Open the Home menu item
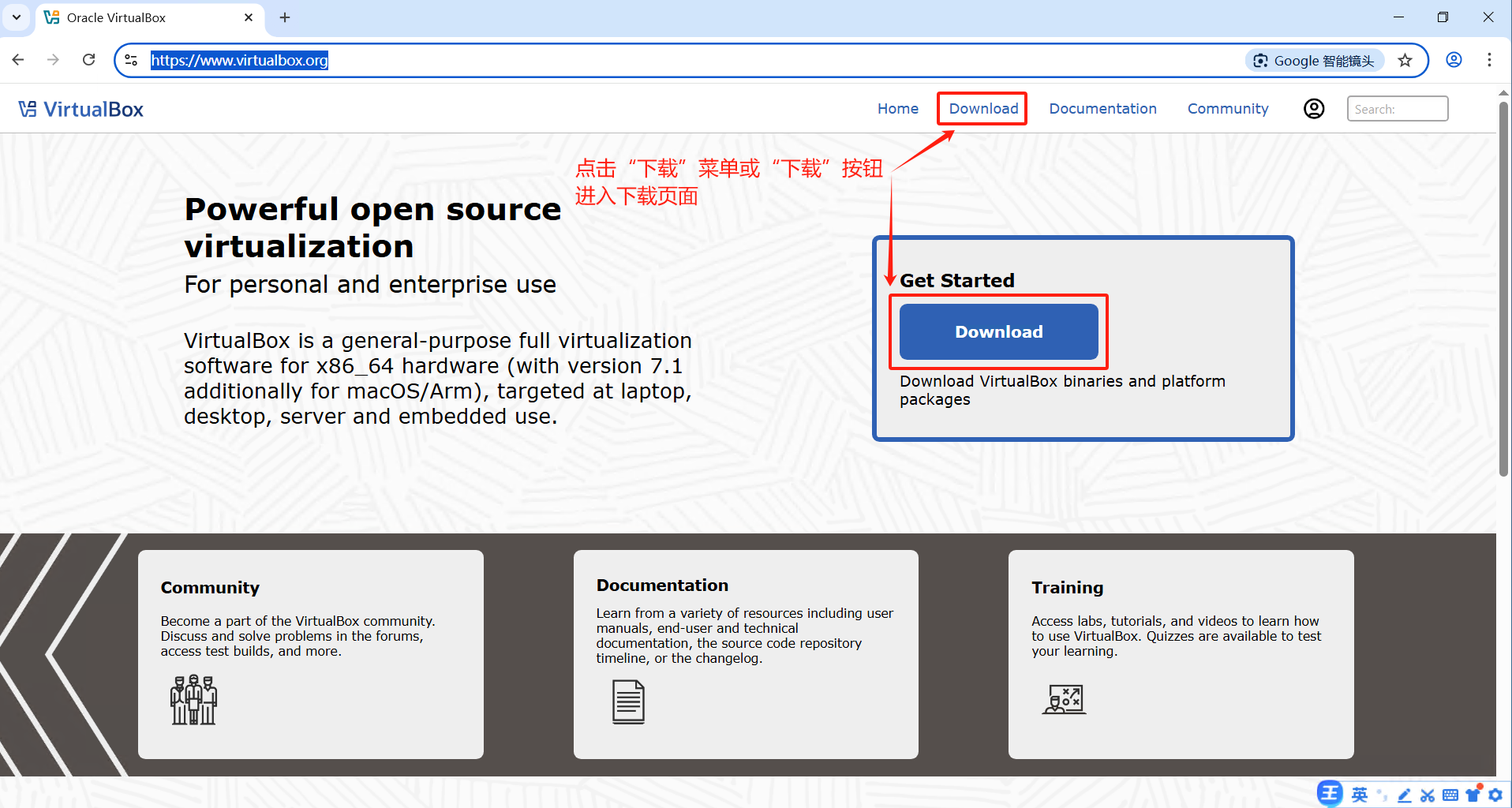The height and width of the screenshot is (808, 1512). pos(898,109)
